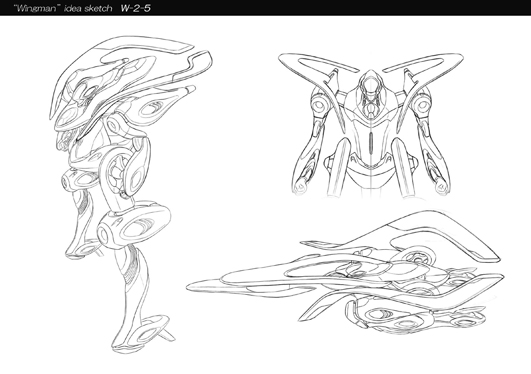Click the front-view robot's left shoulder ring
Screen dimensions: 531x374
(319, 104)
